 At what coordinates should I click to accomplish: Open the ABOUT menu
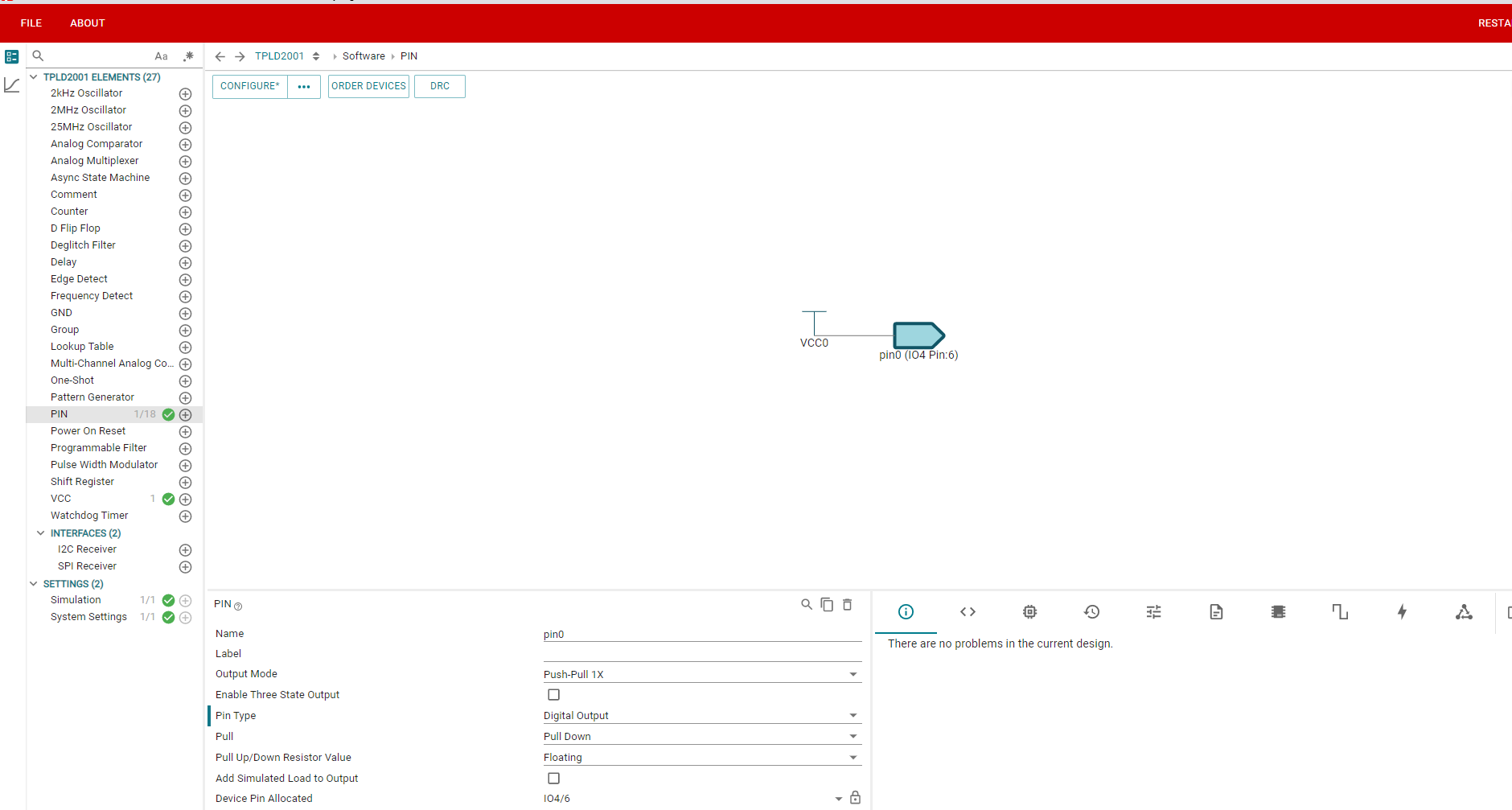88,23
